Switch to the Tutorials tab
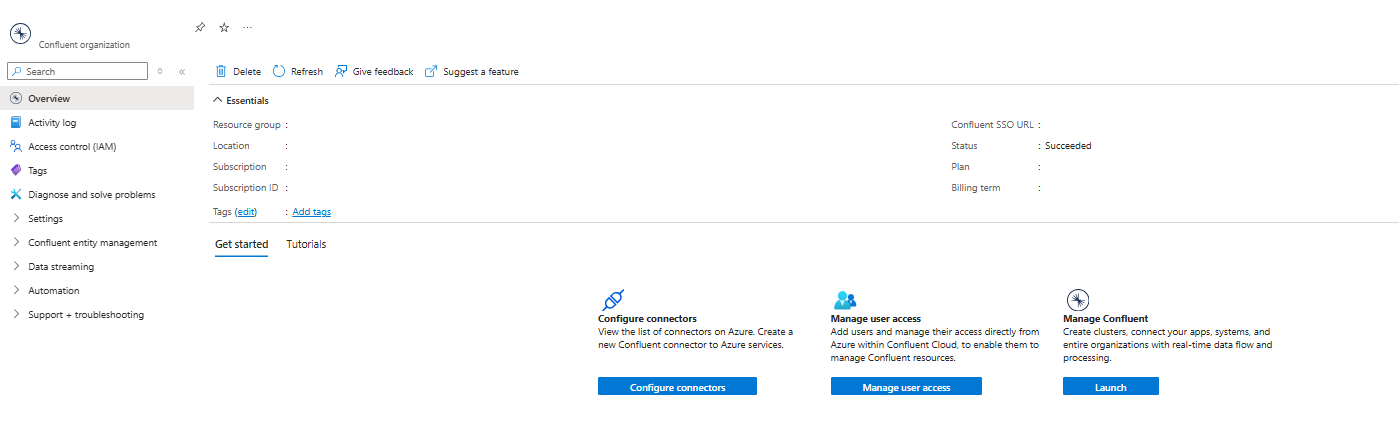Viewport: 1399px width, 433px height. click(306, 244)
